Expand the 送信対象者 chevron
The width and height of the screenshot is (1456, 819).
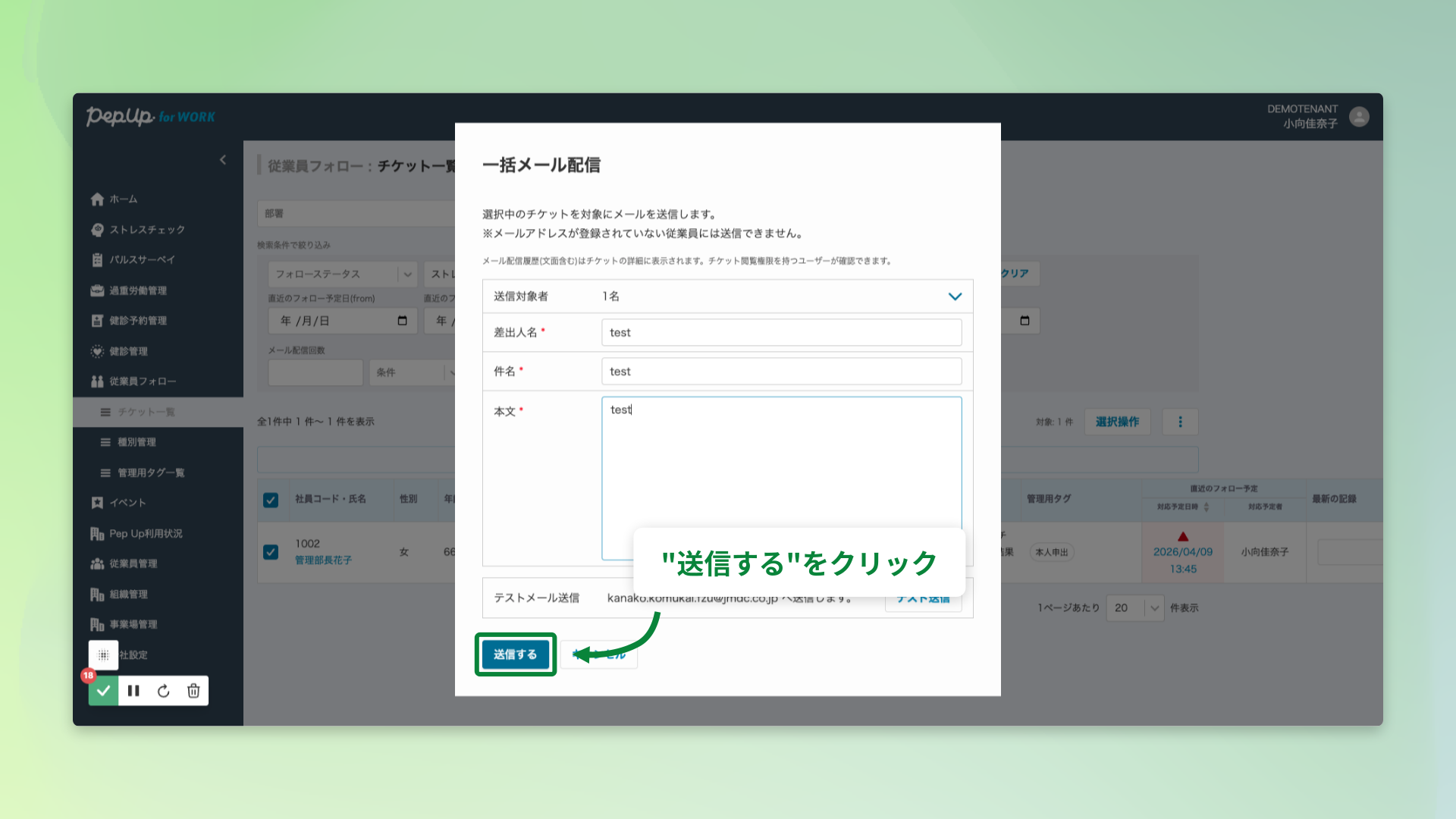955,297
